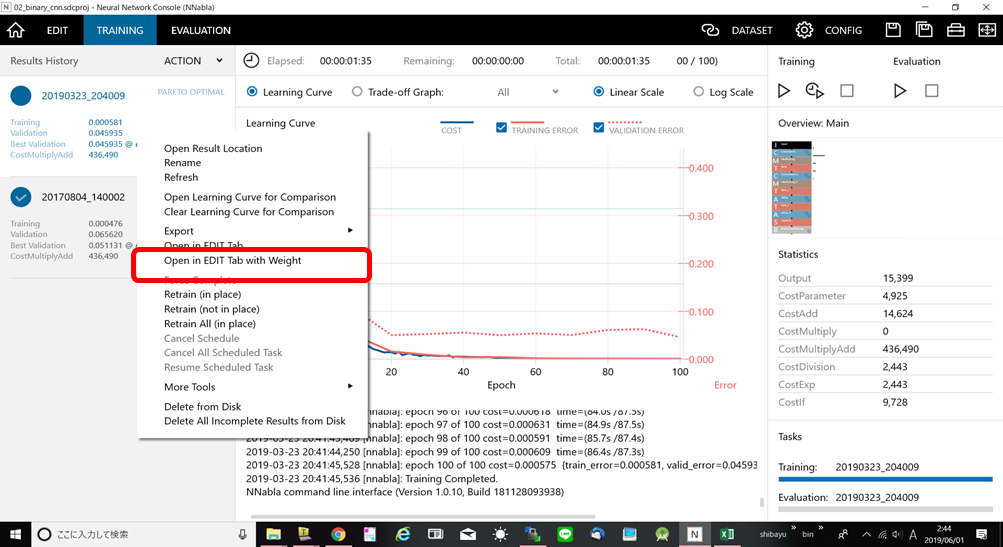Open the Thunderbird taskbar icon
1003x547 pixels.
pos(597,534)
